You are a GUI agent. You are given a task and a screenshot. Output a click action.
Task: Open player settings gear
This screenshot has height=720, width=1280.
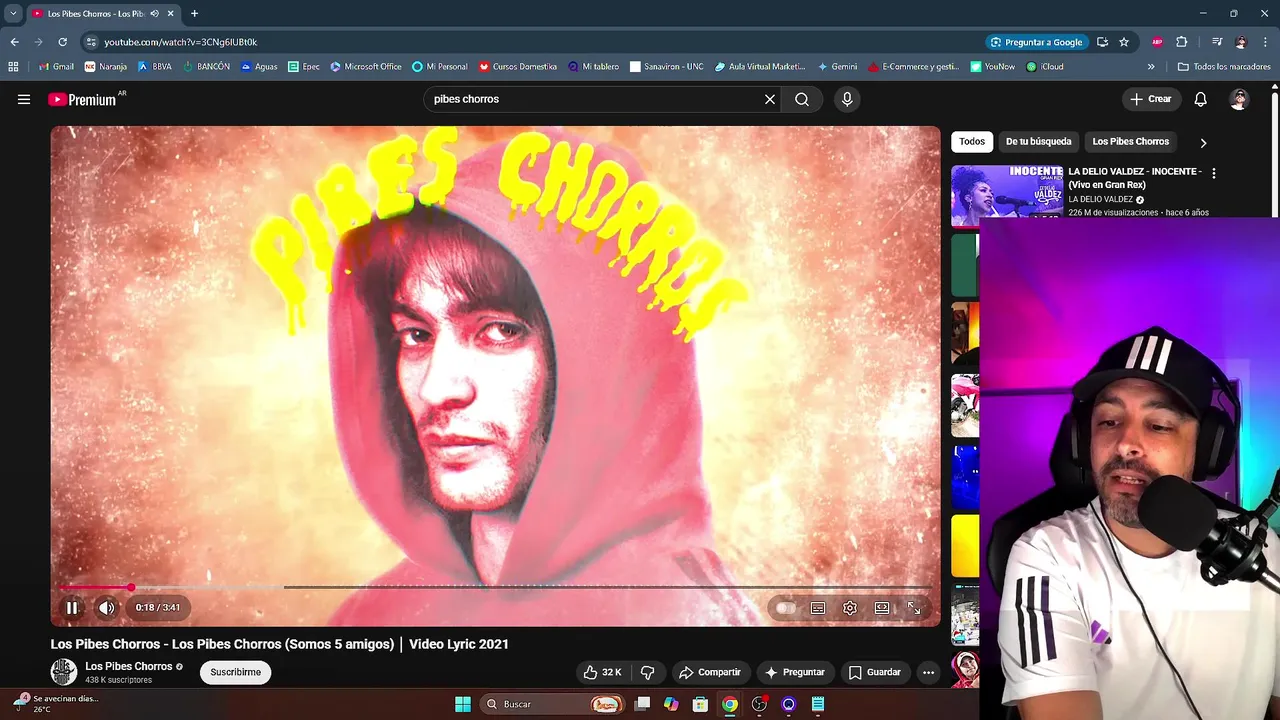(850, 608)
